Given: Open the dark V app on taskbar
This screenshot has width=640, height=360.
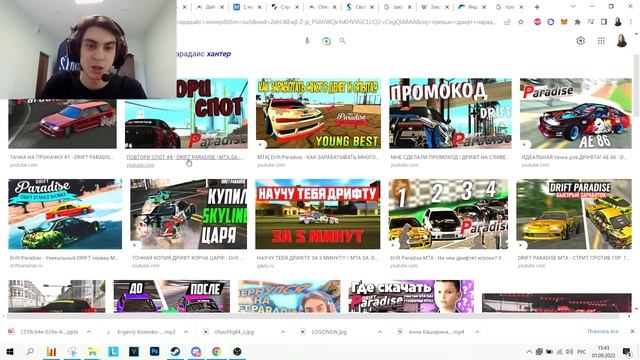Looking at the screenshot, I should [x=134, y=351].
